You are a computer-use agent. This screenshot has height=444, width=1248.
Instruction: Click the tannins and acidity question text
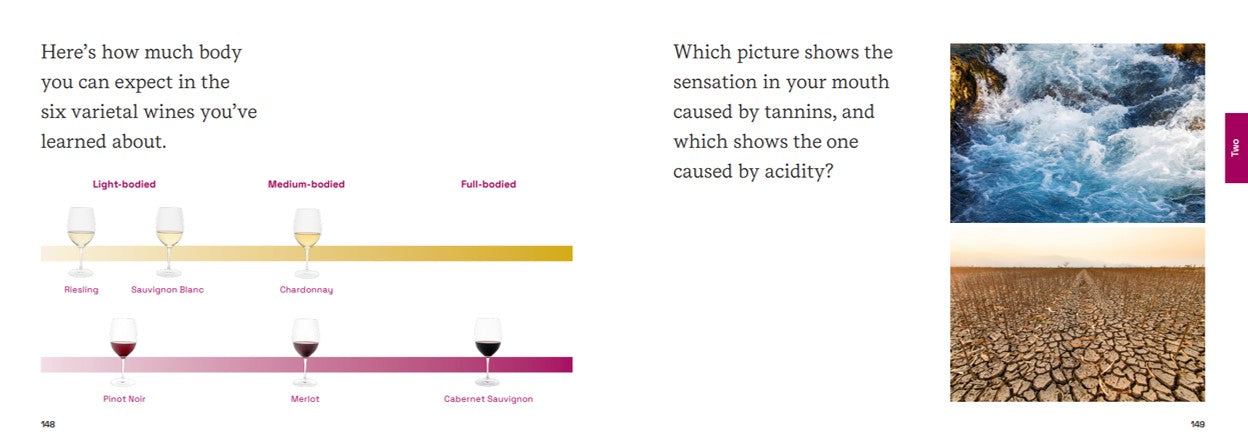tap(782, 112)
